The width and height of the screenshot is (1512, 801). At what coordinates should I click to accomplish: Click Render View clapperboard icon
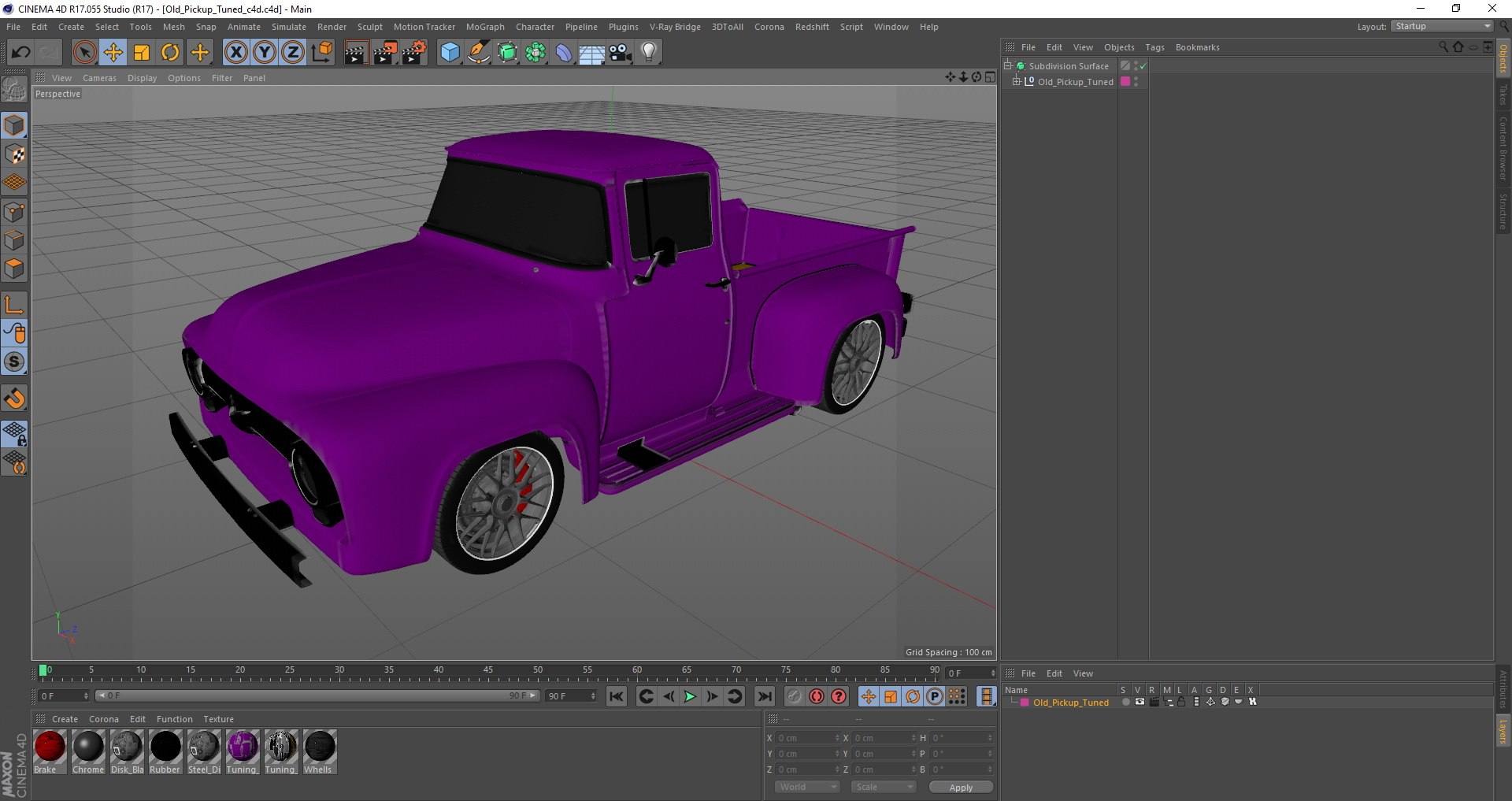(356, 53)
